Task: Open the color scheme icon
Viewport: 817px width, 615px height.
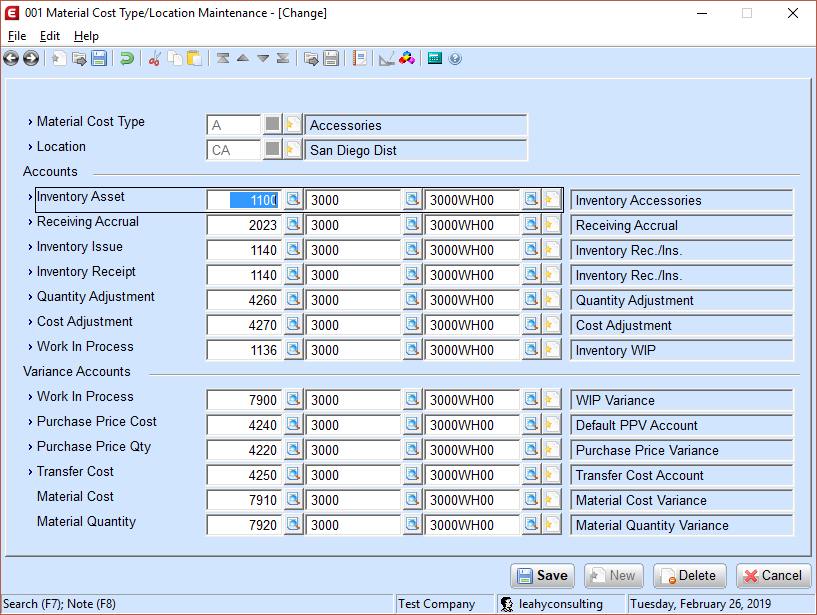Action: pyautogui.click(x=407, y=58)
